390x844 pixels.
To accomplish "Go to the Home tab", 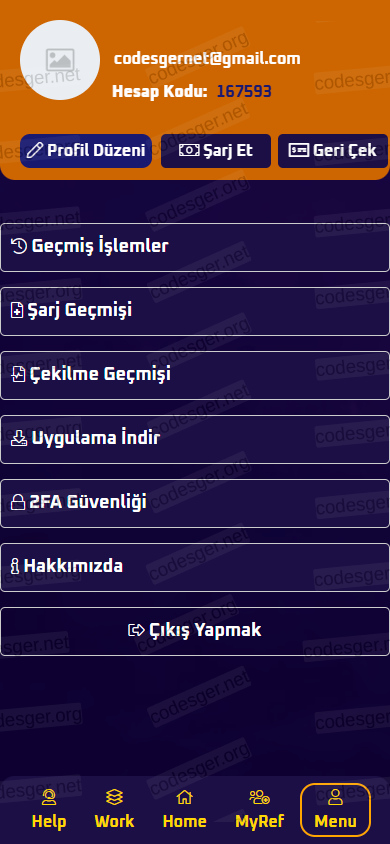I will click(185, 809).
